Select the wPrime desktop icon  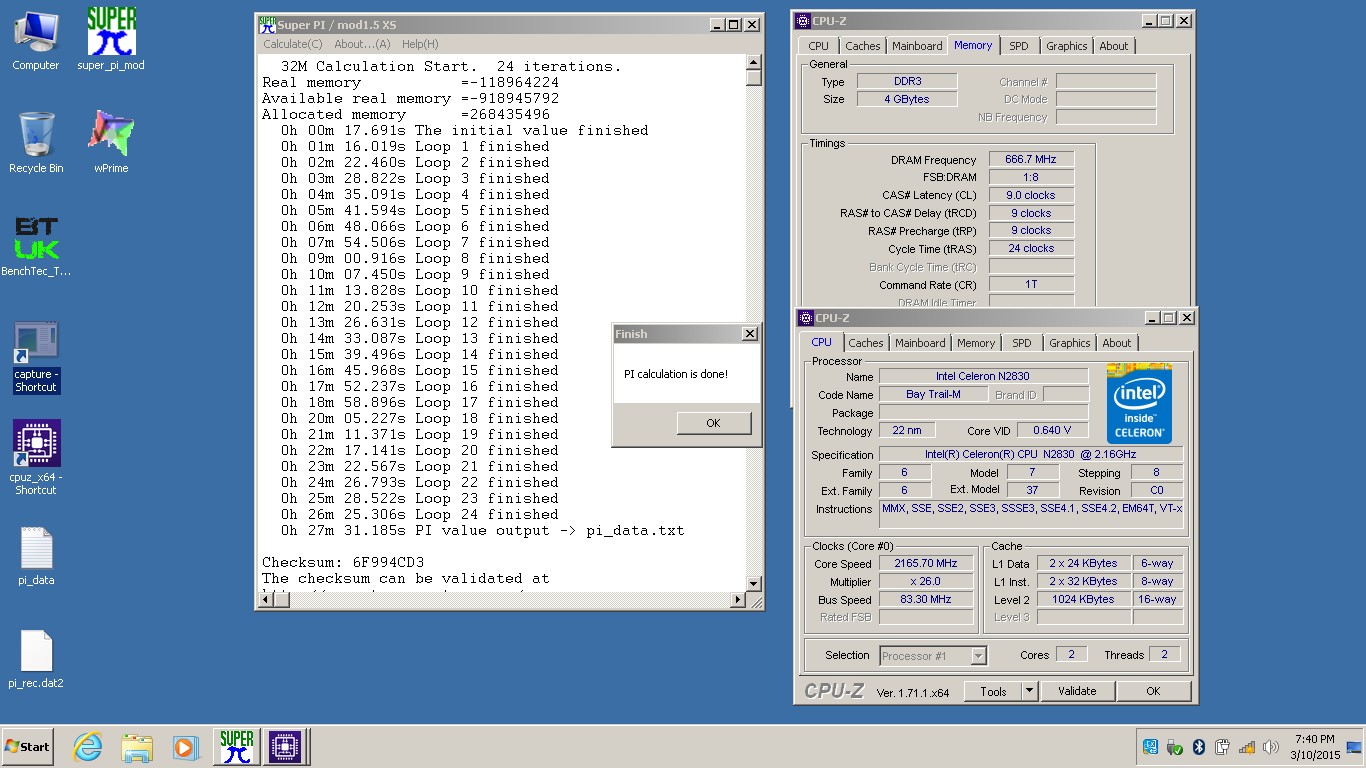click(x=111, y=142)
